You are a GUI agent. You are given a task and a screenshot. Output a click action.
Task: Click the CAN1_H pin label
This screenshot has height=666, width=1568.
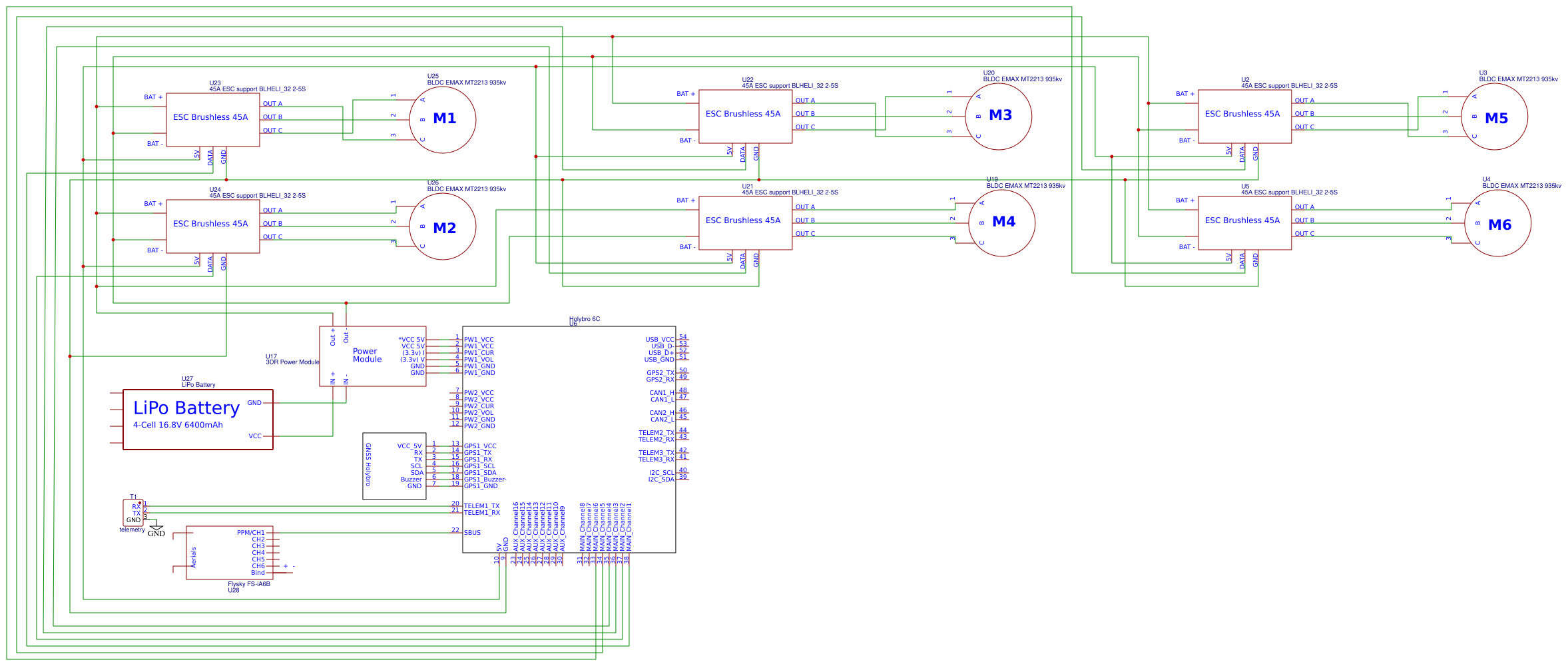click(662, 393)
